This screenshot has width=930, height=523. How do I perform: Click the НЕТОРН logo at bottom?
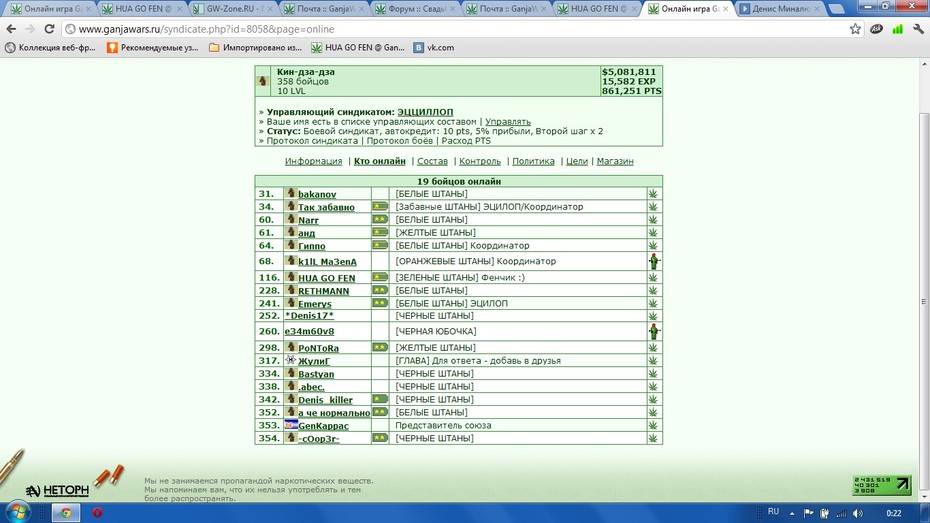(57, 490)
